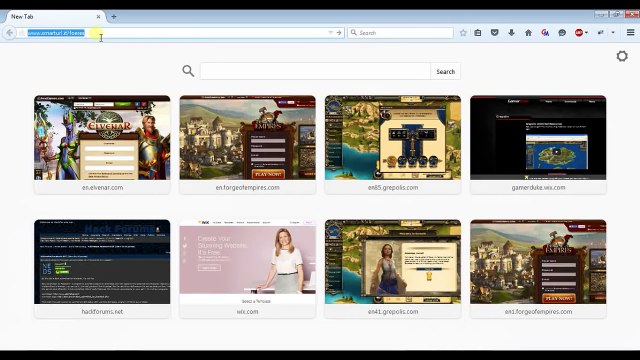640x360 pixels.
Task: Click the browser back arrow button
Action: click(10, 33)
